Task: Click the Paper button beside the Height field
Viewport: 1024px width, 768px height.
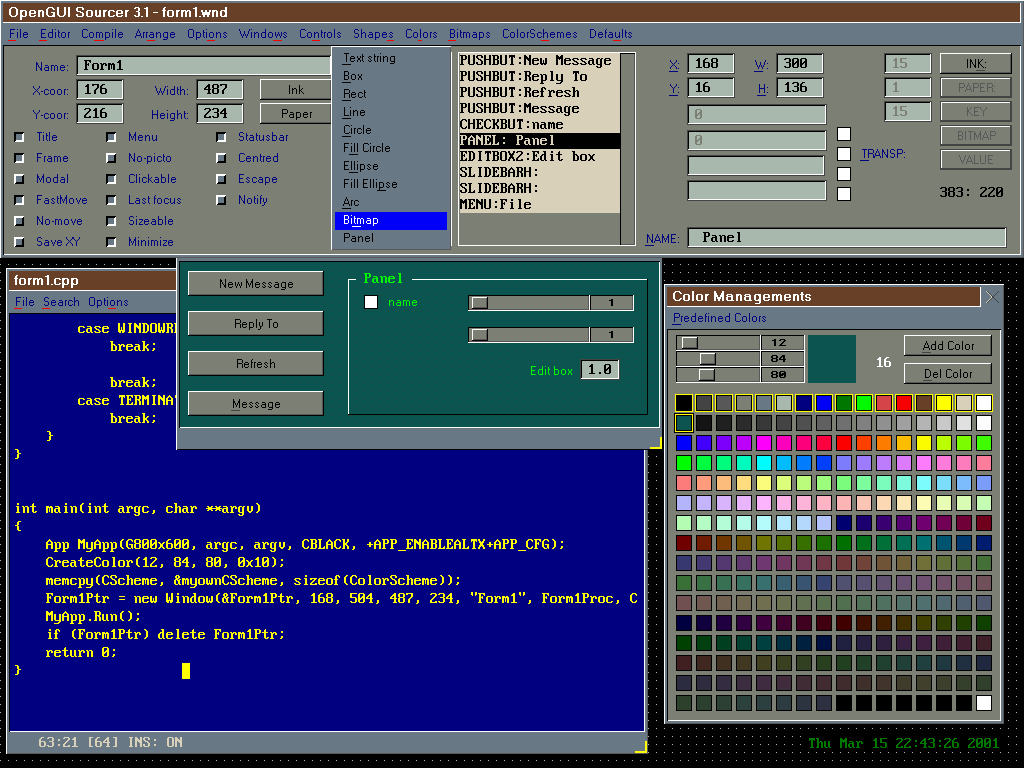Action: click(x=296, y=114)
